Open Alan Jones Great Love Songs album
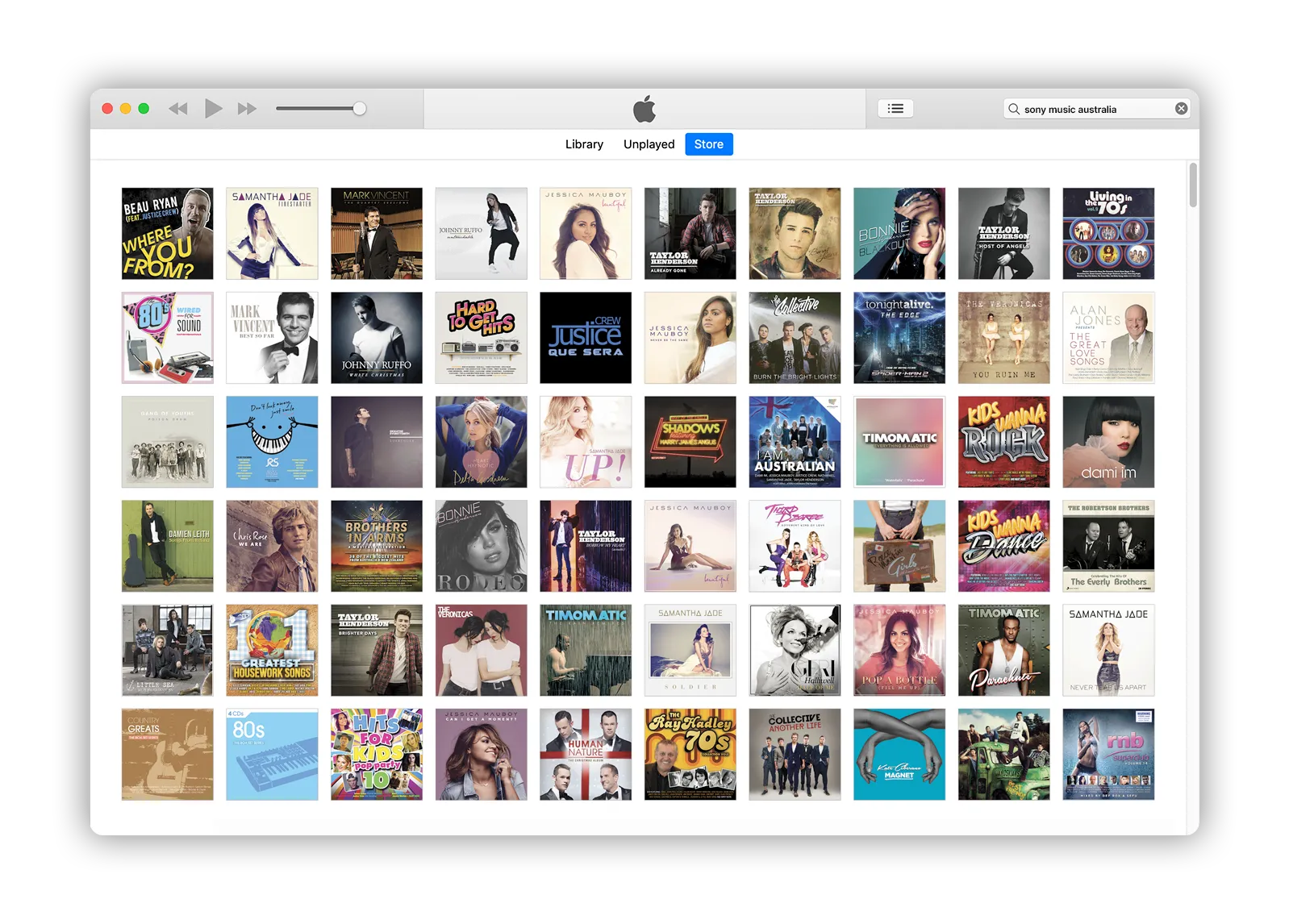This screenshot has height=924, width=1289. [1108, 338]
